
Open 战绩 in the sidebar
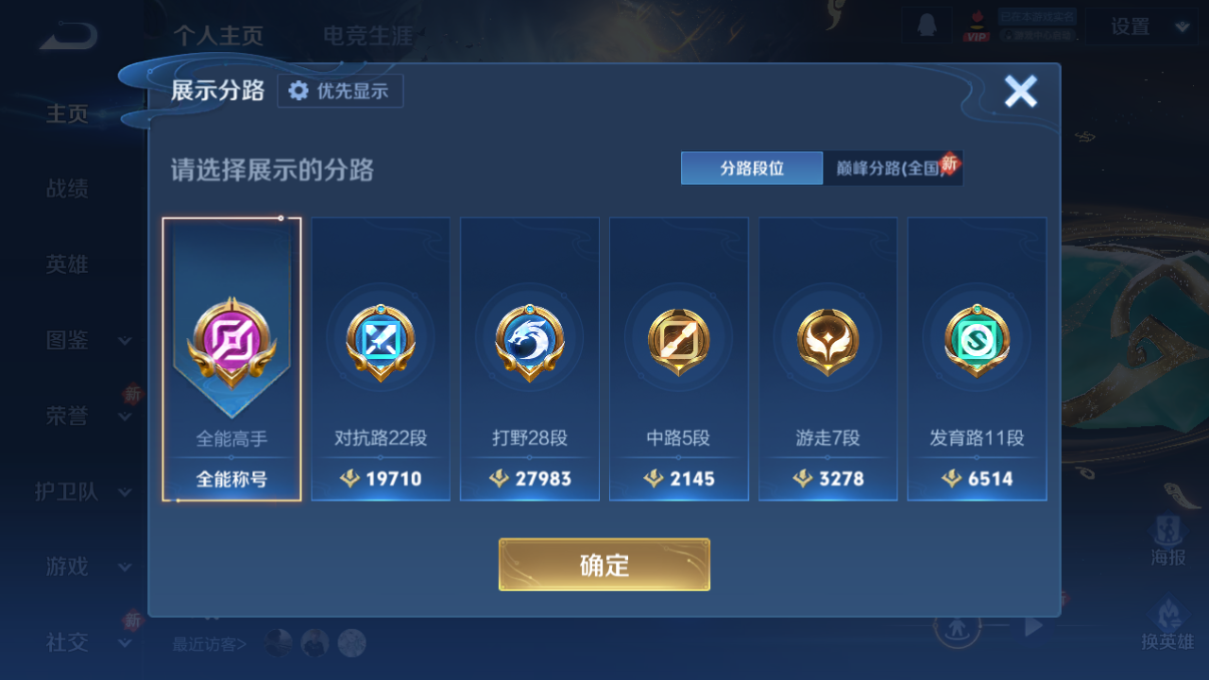(x=67, y=188)
